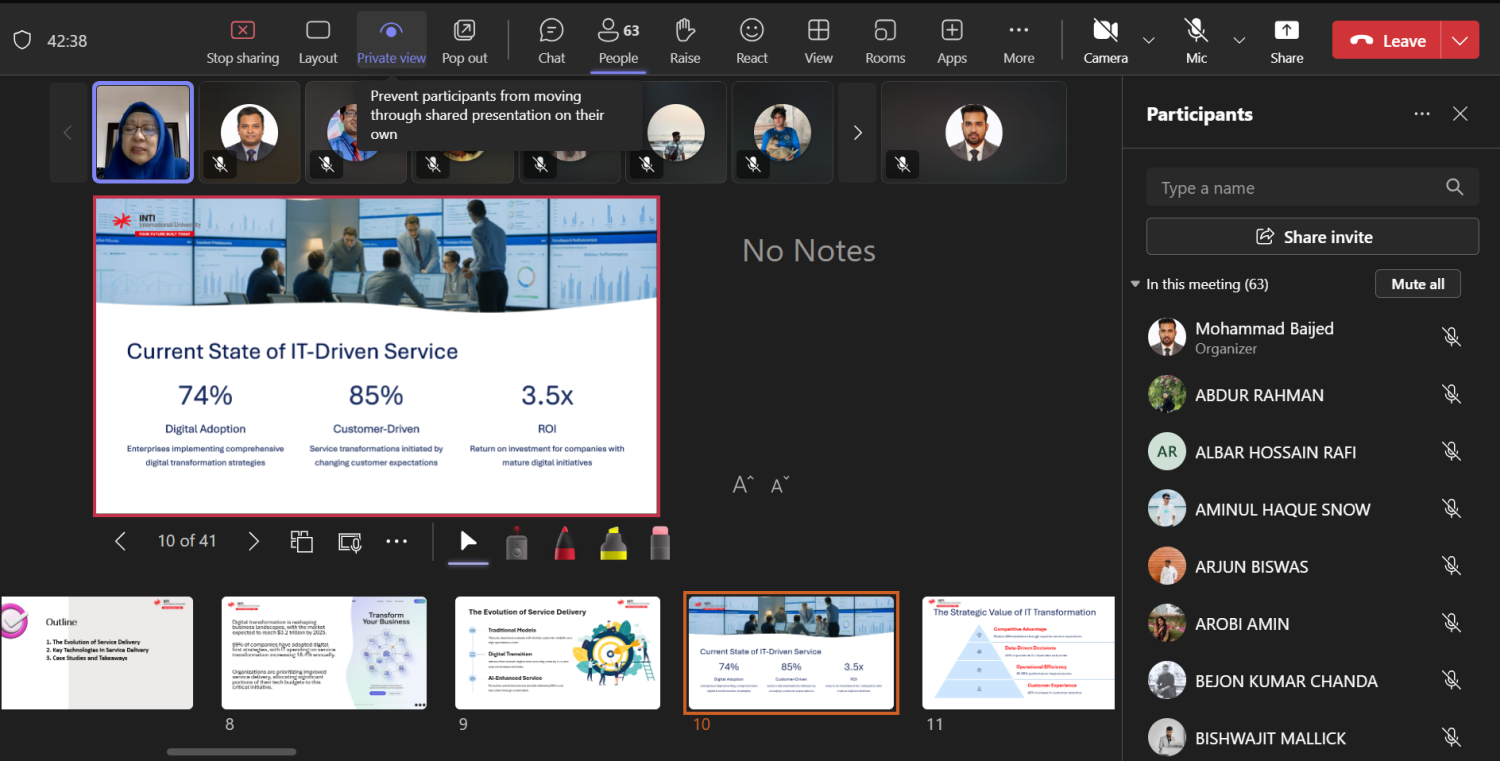The image size is (1500, 761).
Task: Activate the laser pointer tool
Action: (x=516, y=542)
